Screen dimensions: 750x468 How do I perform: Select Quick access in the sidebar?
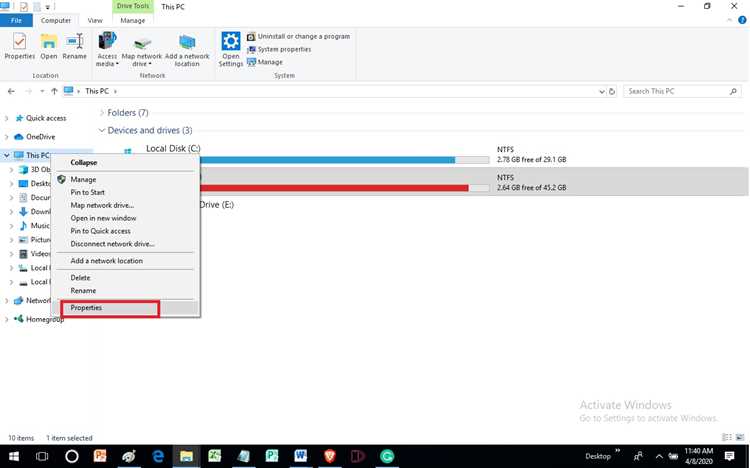point(41,118)
